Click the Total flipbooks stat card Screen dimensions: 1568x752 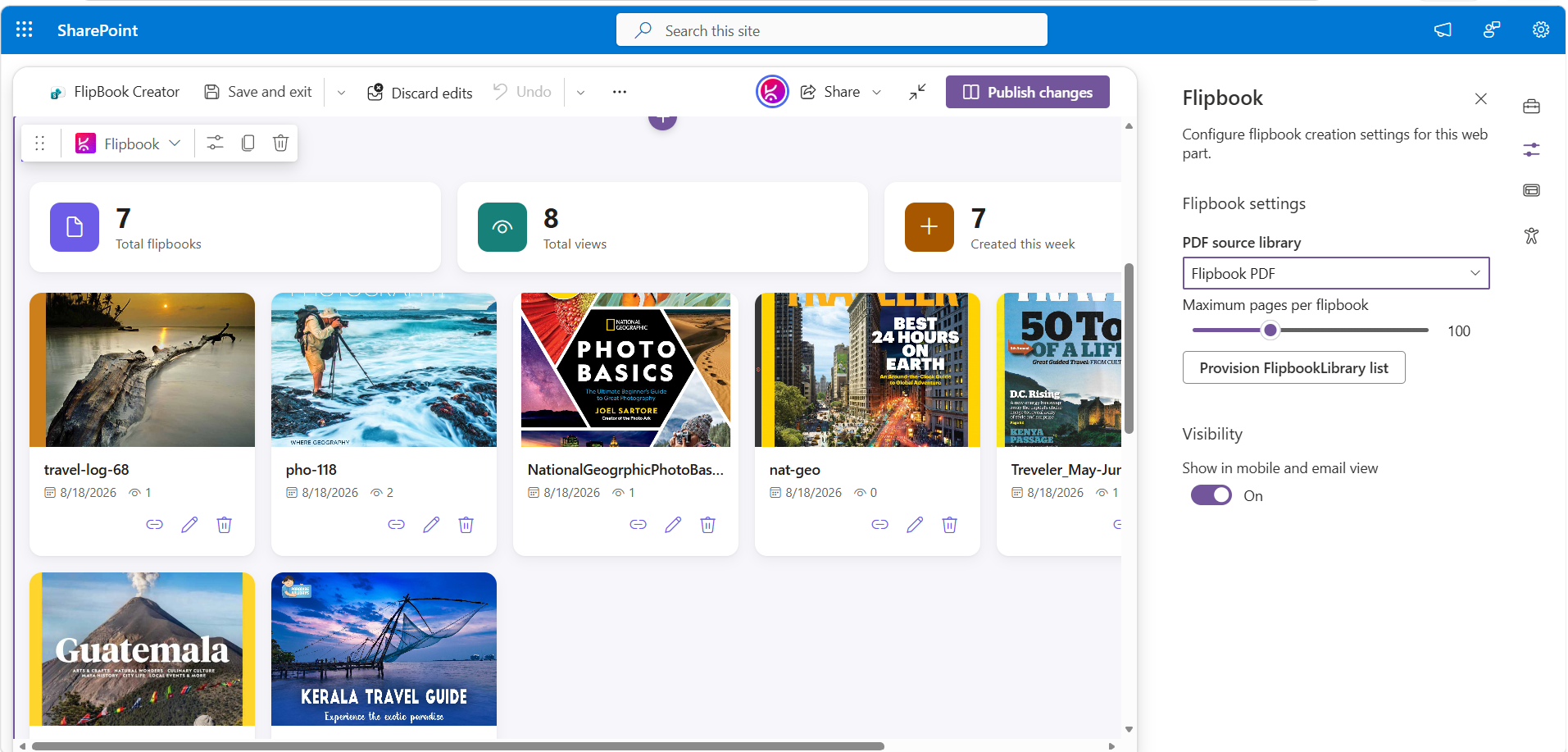pos(235,227)
